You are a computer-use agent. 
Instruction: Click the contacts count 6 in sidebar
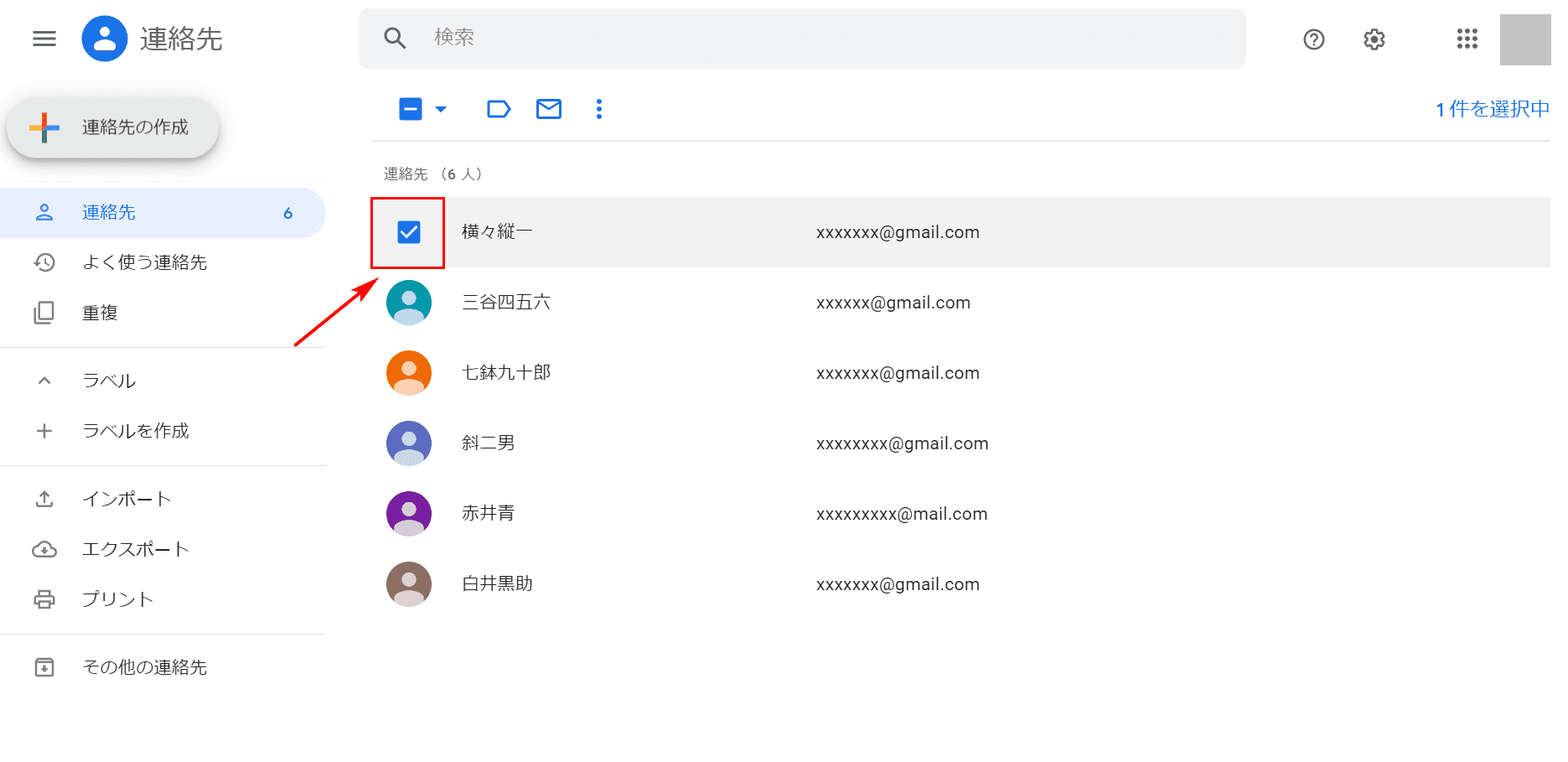tap(287, 213)
